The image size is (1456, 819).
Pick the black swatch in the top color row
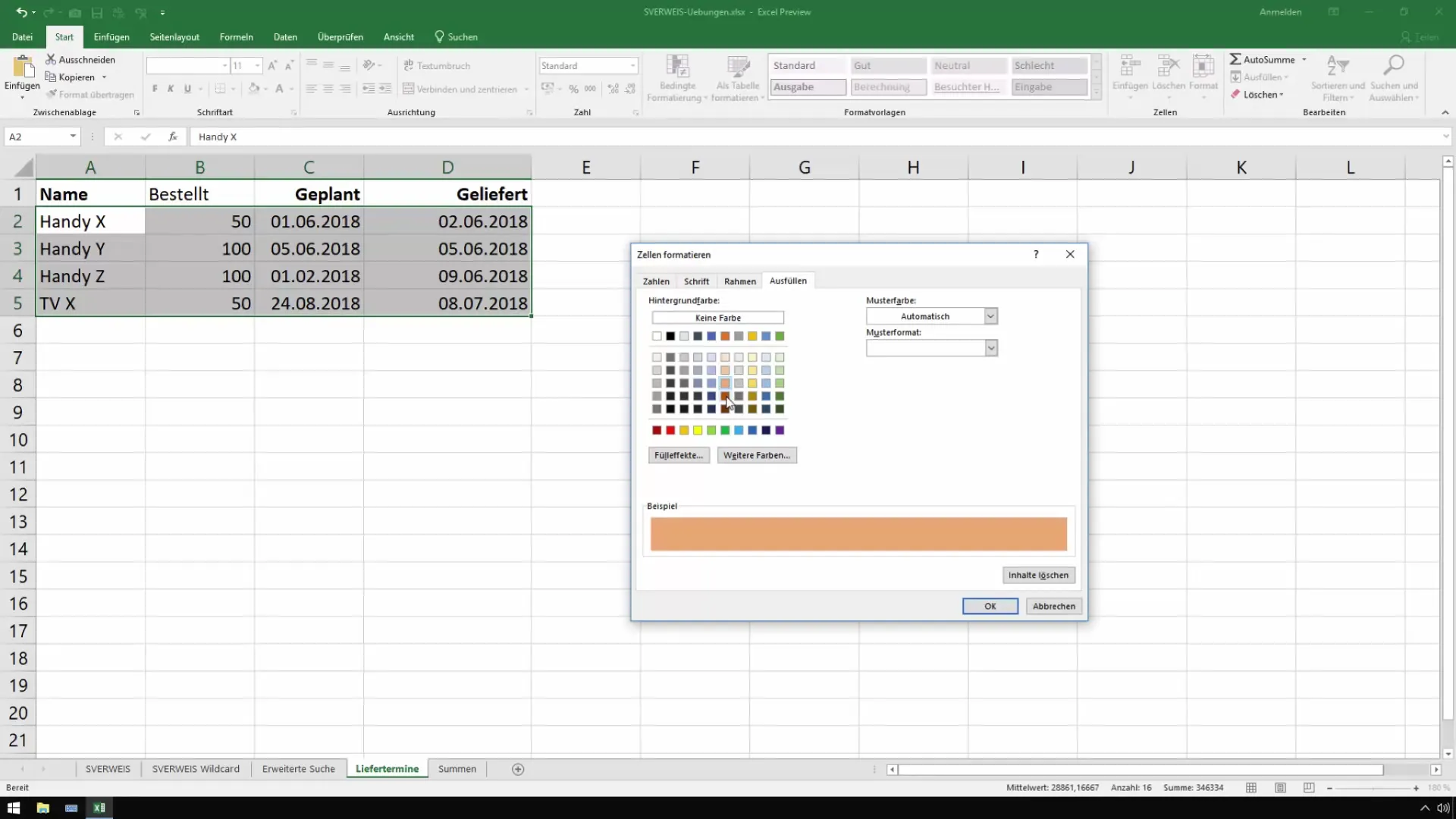[x=670, y=336]
